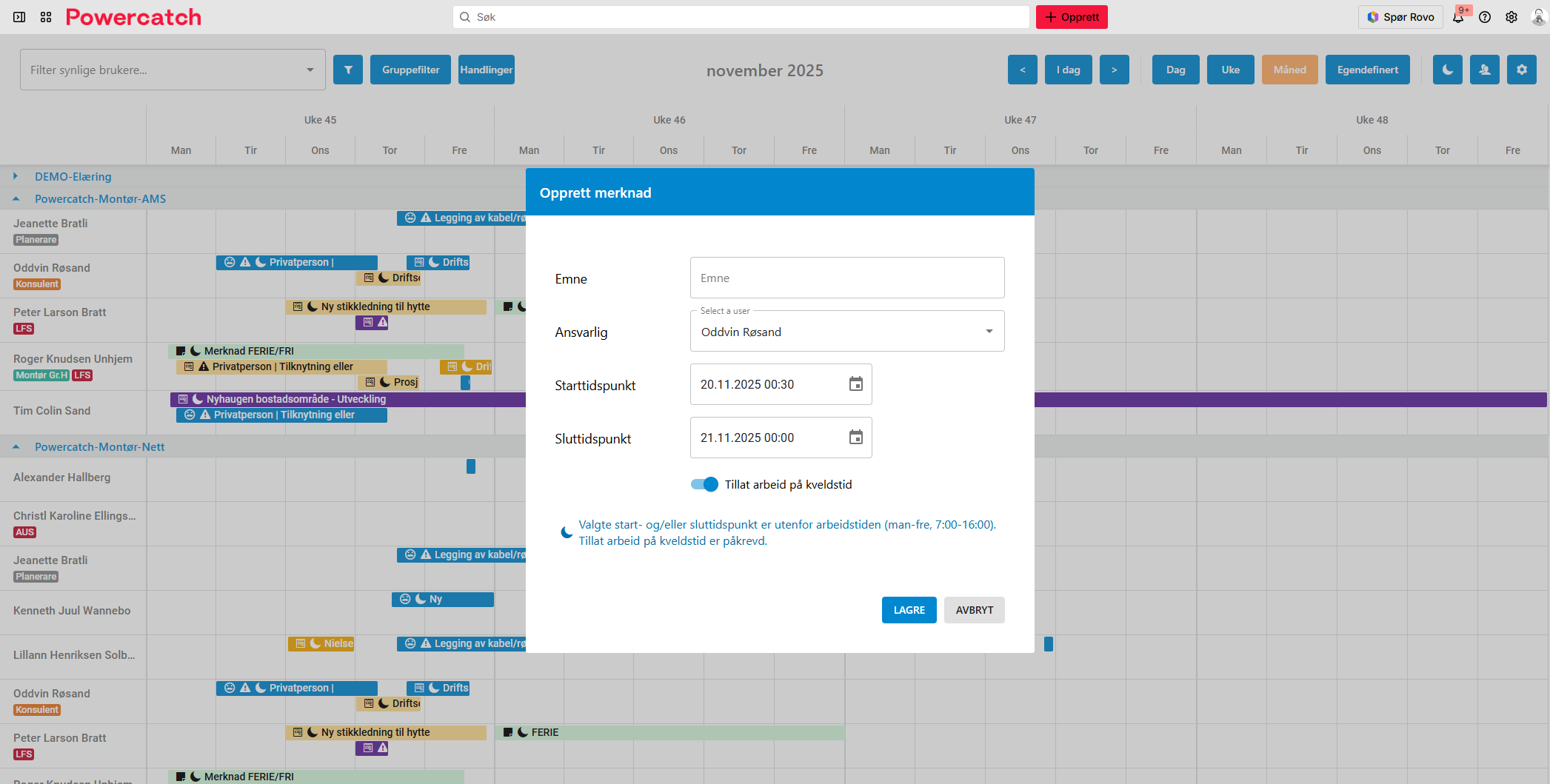The image size is (1550, 784).
Task: Expand the DEMO-Elæring group
Action: pyautogui.click(x=16, y=176)
